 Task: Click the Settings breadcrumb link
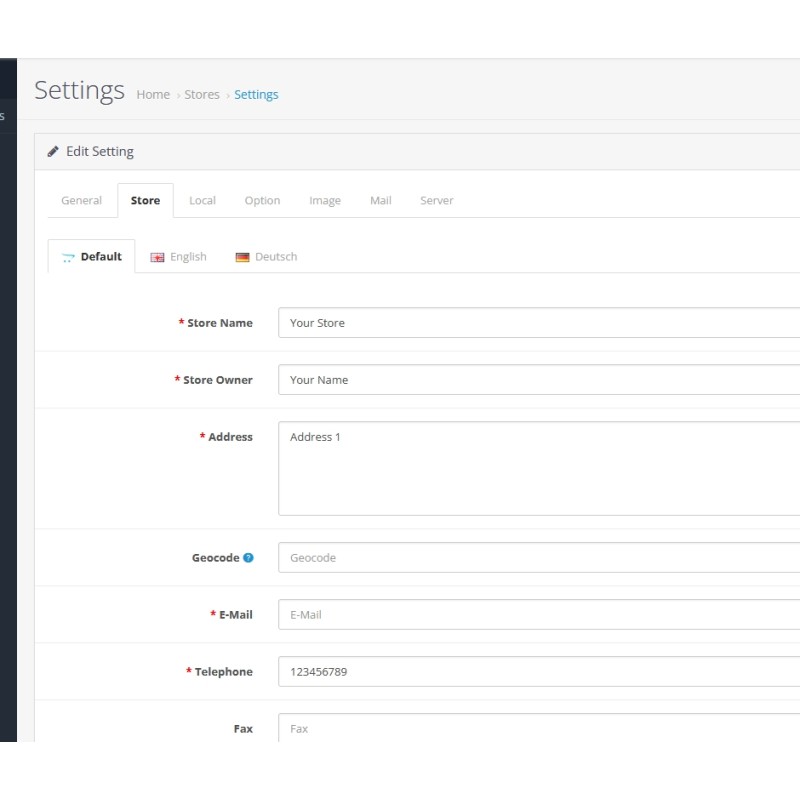click(x=256, y=95)
